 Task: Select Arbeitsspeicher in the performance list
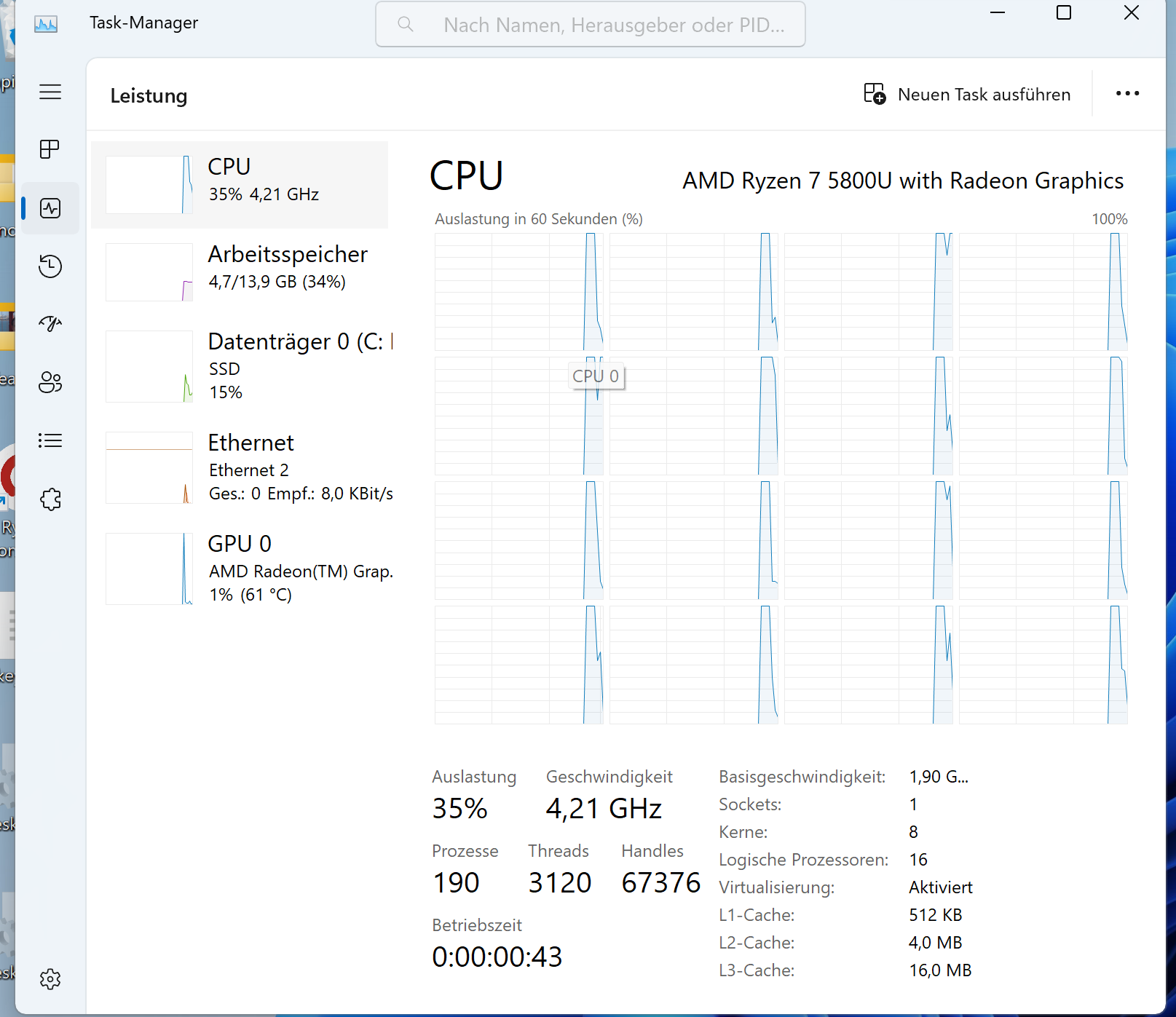[x=240, y=272]
